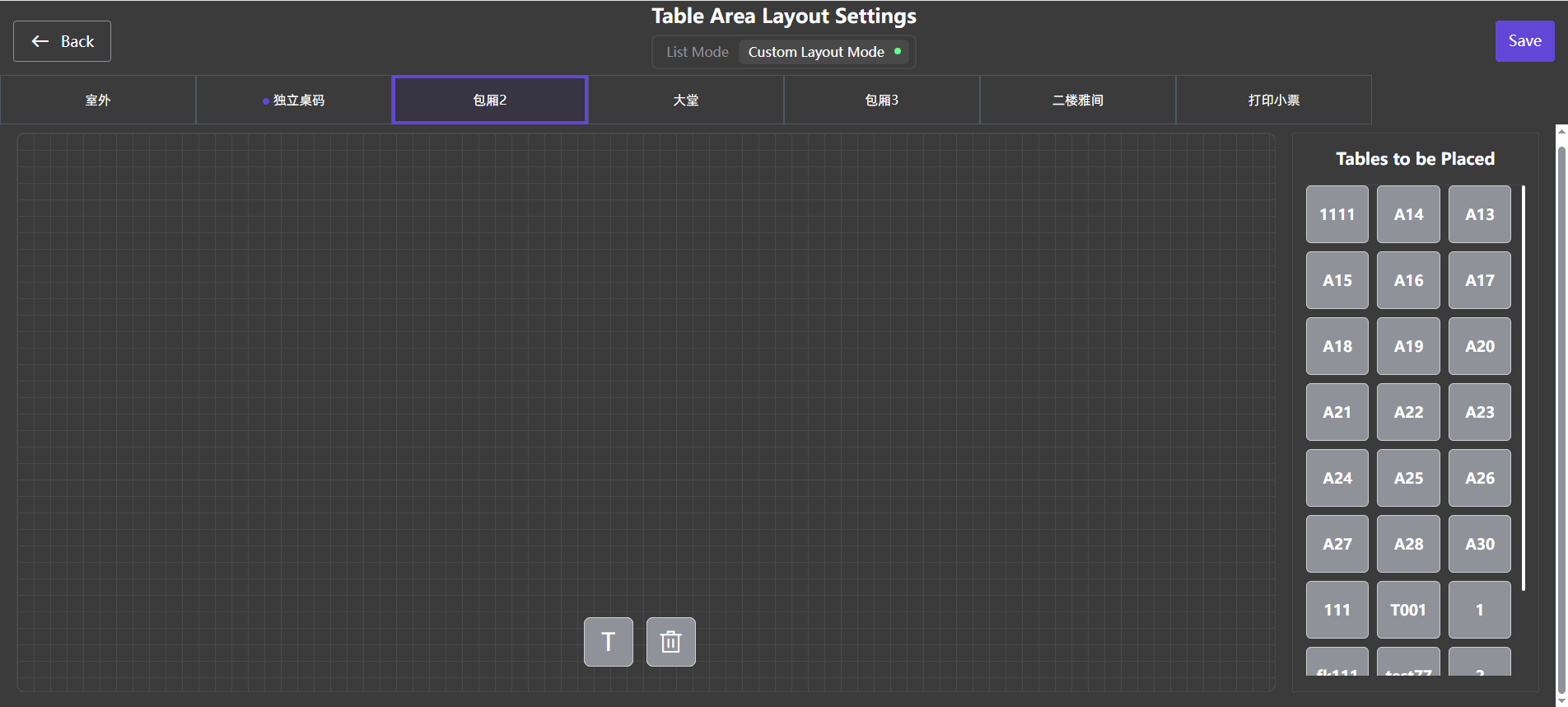Click the text tool T icon
The image size is (1568, 707).
[608, 642]
